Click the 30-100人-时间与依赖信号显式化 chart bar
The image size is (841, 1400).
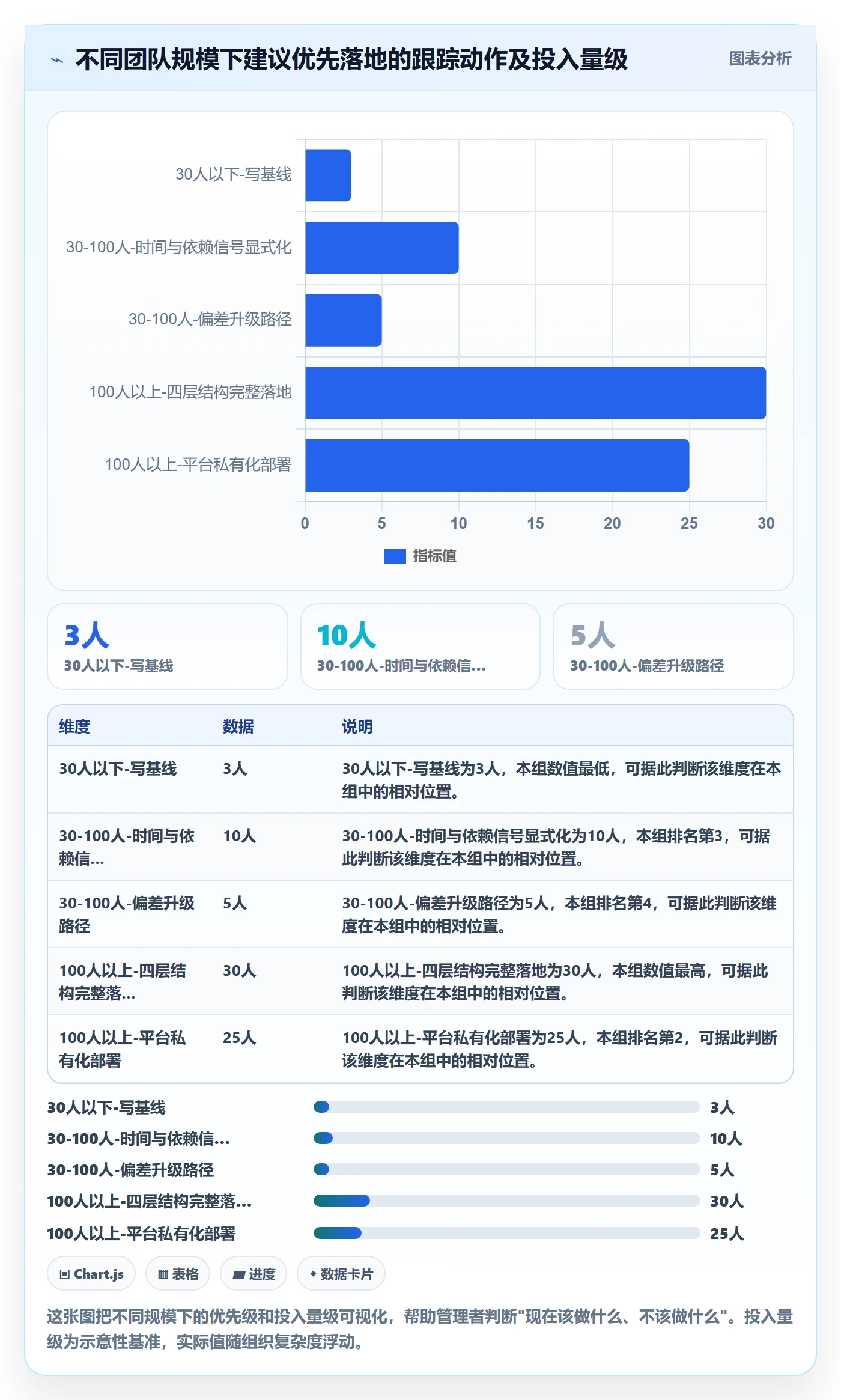click(382, 248)
